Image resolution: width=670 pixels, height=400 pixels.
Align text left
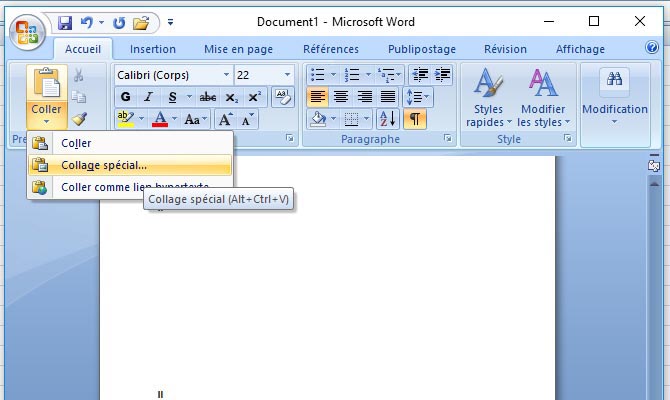(x=317, y=97)
